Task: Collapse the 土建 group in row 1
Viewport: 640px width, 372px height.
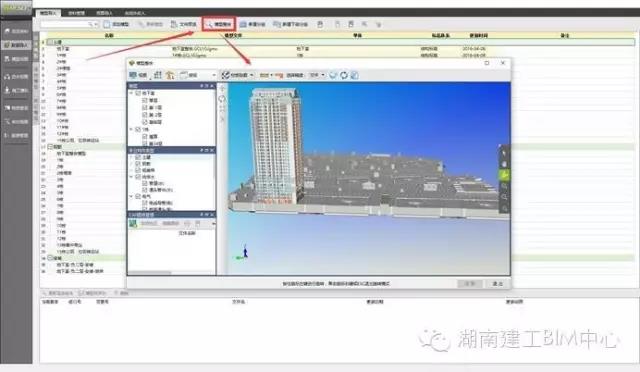Action: (x=50, y=42)
